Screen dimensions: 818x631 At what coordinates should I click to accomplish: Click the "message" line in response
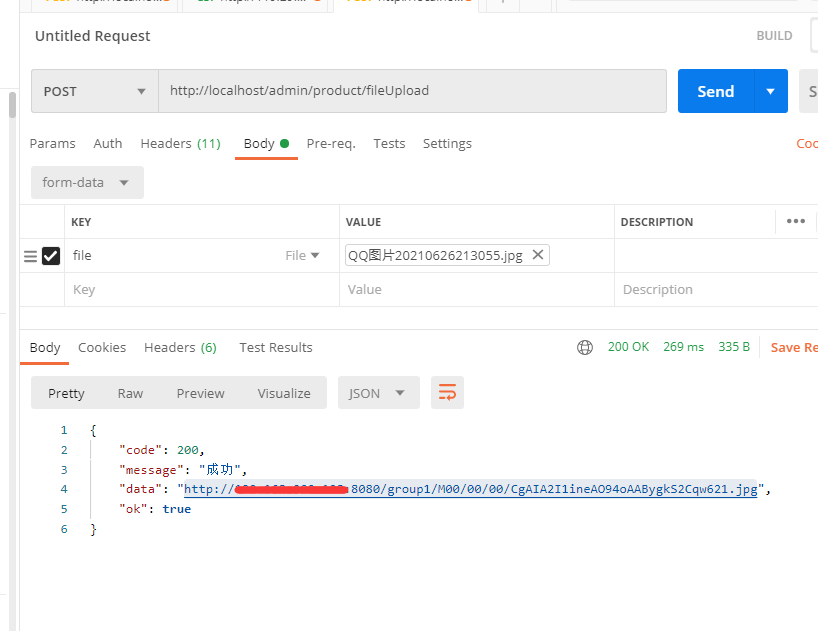click(x=183, y=470)
